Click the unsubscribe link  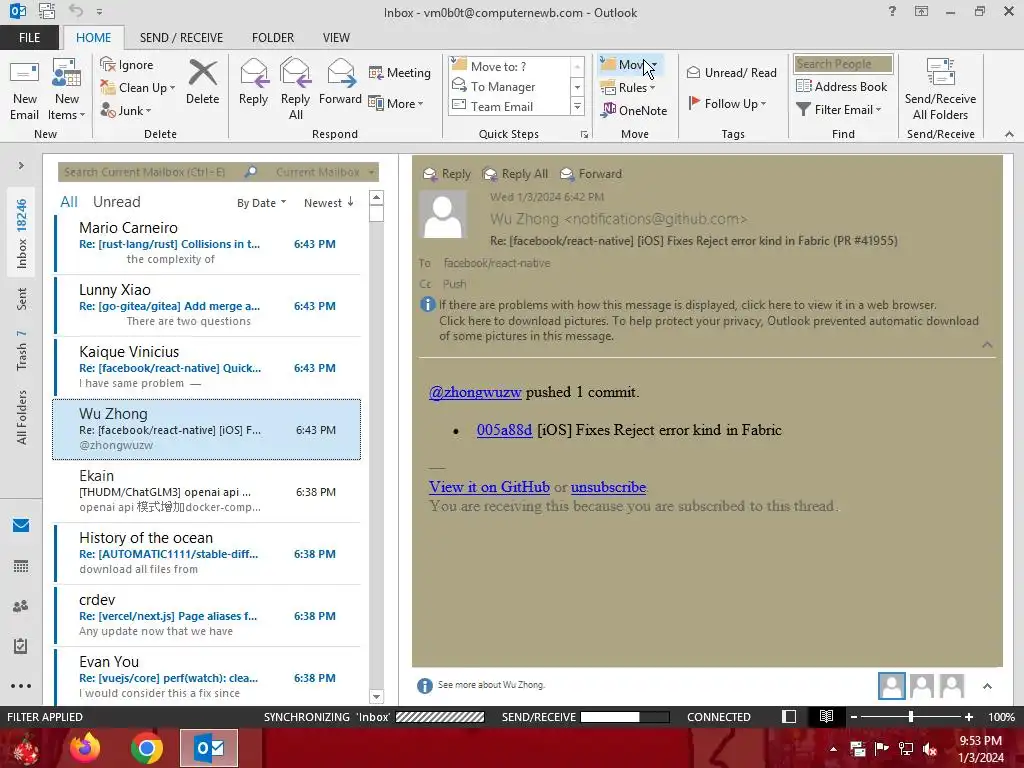[x=608, y=487]
